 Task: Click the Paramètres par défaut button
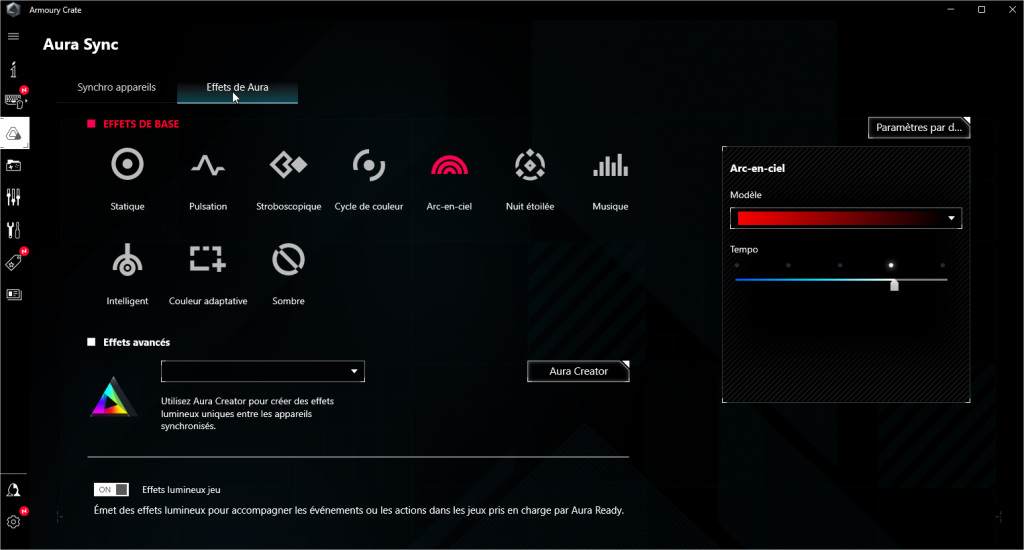click(919, 128)
